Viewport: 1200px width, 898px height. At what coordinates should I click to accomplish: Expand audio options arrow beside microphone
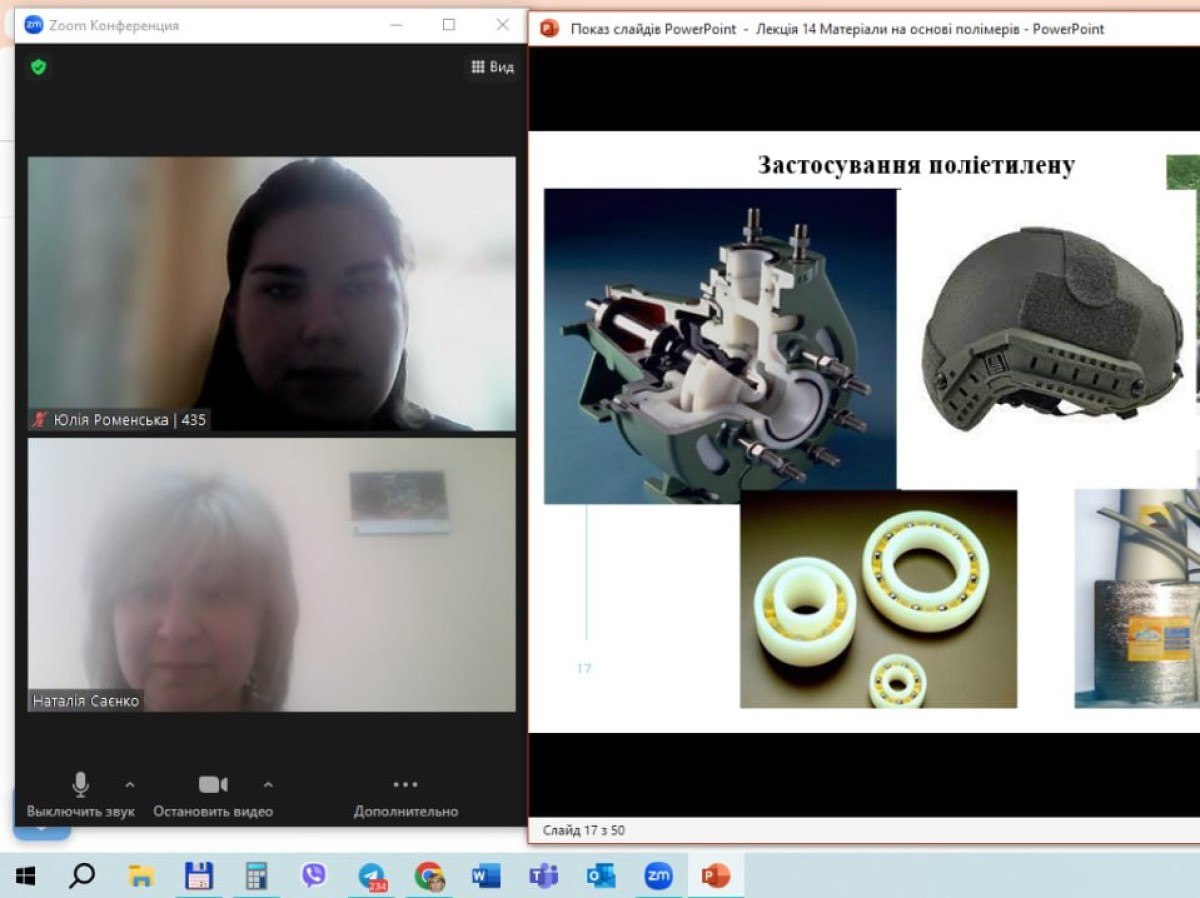[x=129, y=785]
